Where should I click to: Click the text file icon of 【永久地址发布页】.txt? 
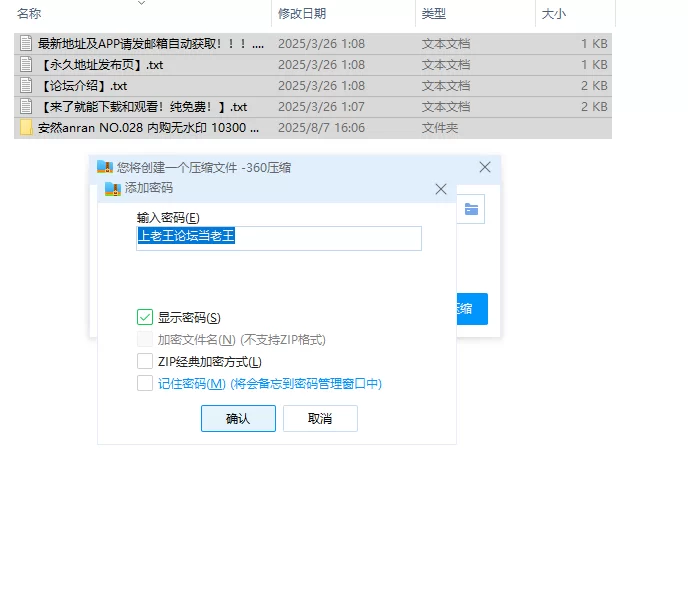tap(26, 65)
